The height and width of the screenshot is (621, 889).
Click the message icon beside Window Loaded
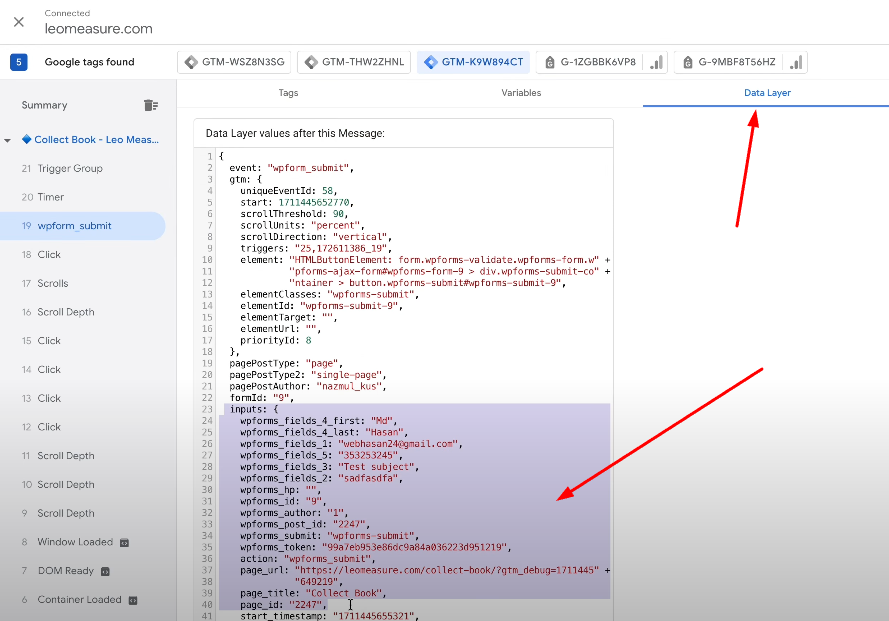[x=124, y=543]
